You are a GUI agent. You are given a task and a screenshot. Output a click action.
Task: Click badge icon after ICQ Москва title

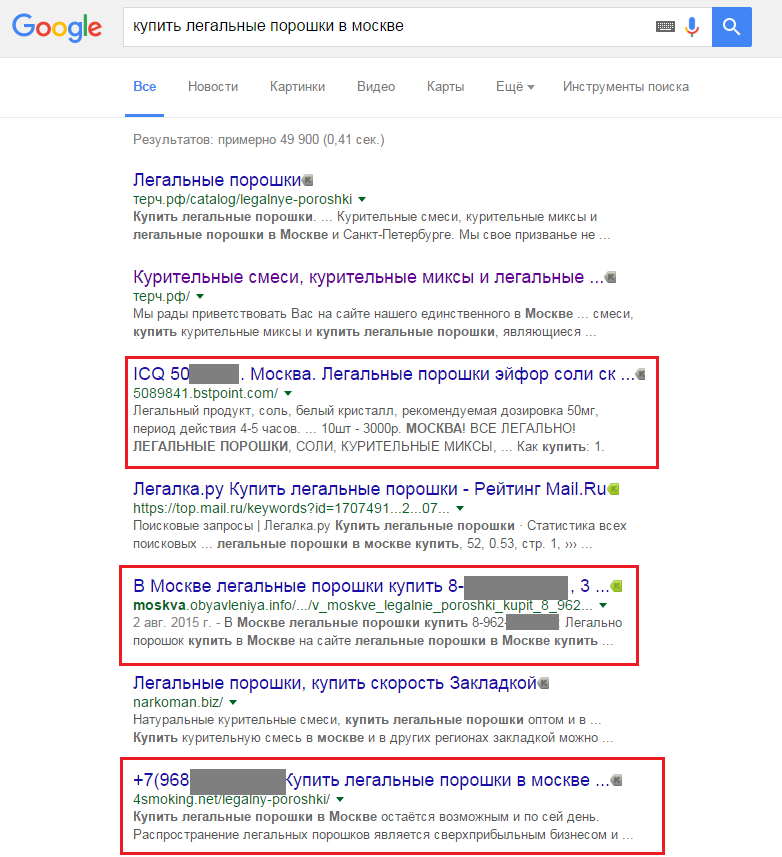pos(640,374)
